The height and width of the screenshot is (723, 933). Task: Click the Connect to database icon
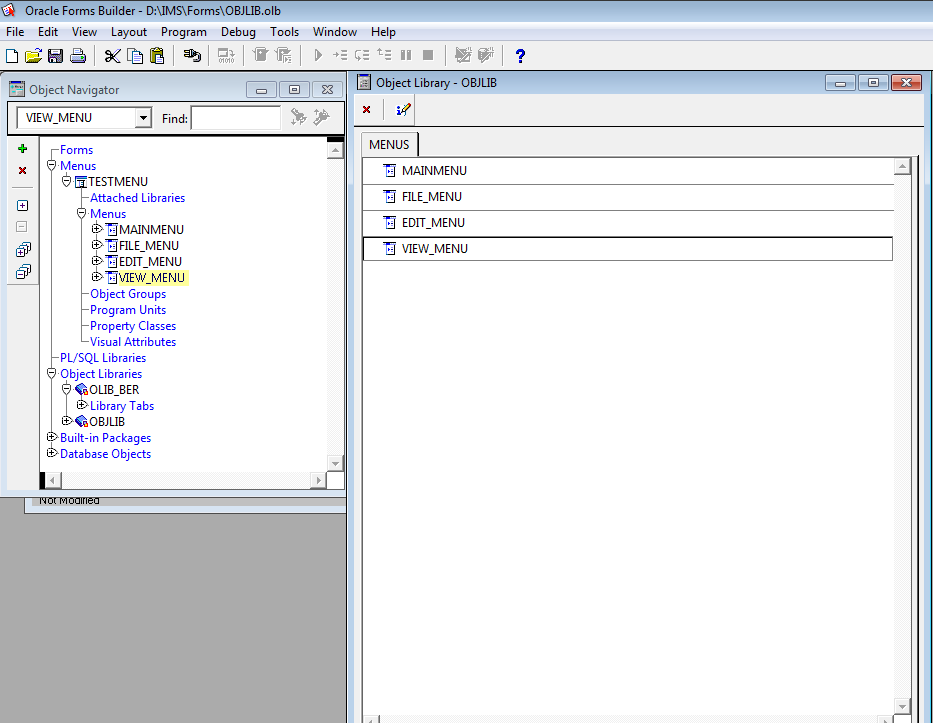(192, 56)
